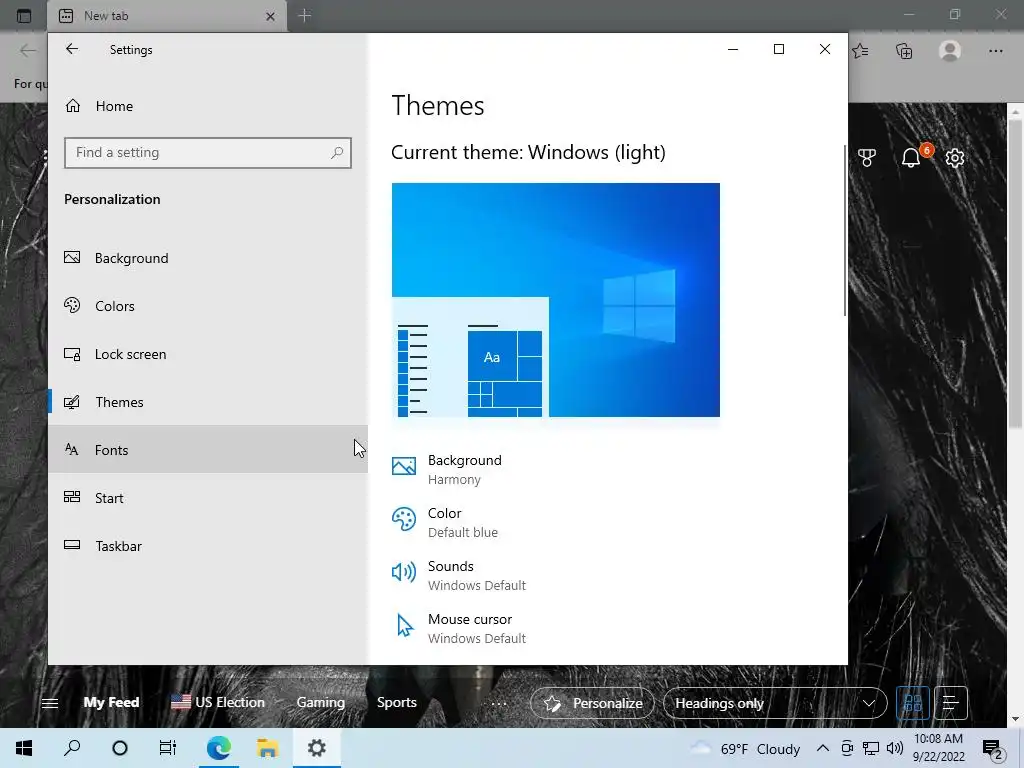The image size is (1024, 768).
Task: Open Fonts settings
Action: point(208,450)
